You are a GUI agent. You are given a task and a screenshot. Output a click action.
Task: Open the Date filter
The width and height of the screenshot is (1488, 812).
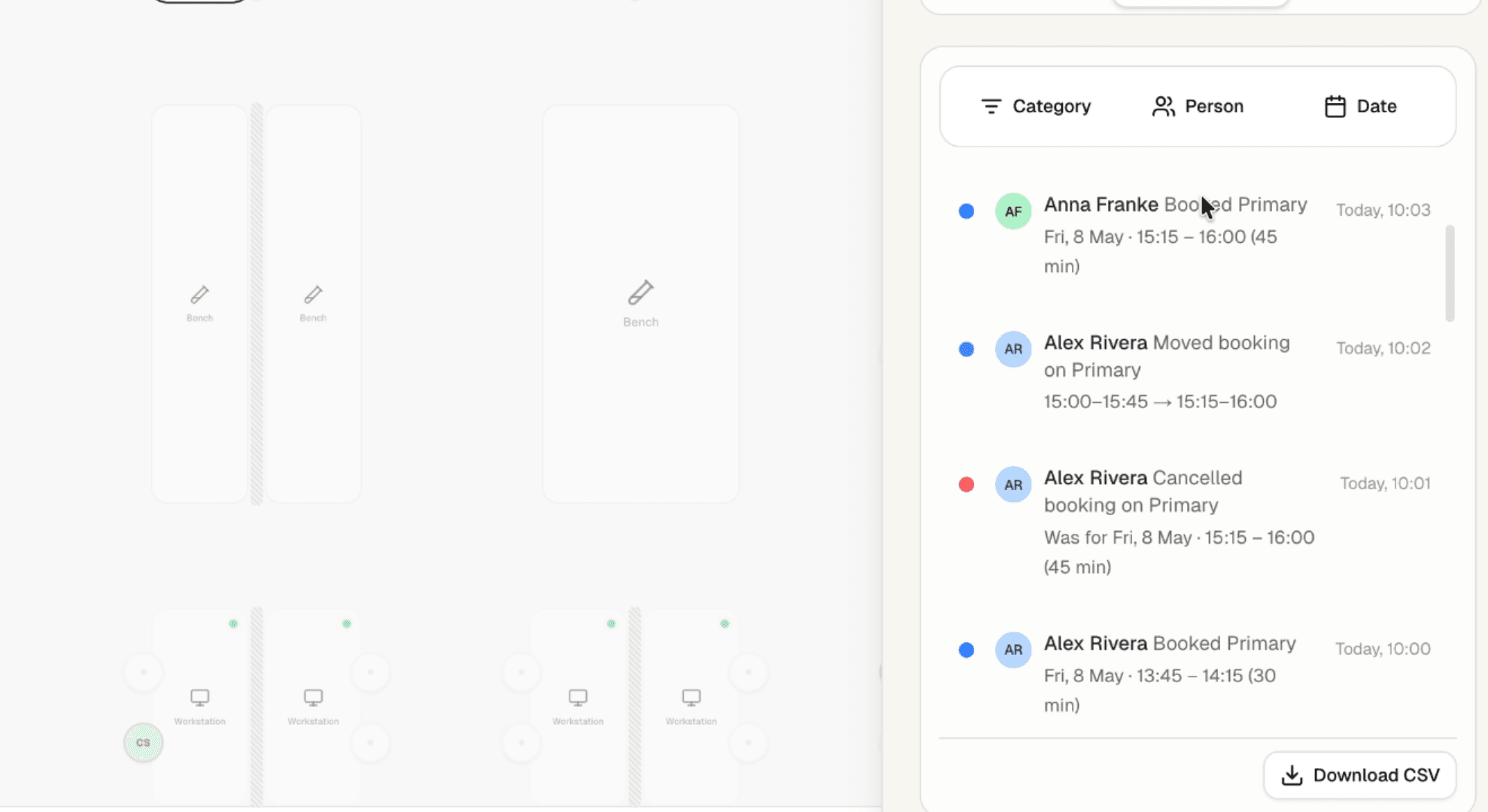tap(1360, 107)
